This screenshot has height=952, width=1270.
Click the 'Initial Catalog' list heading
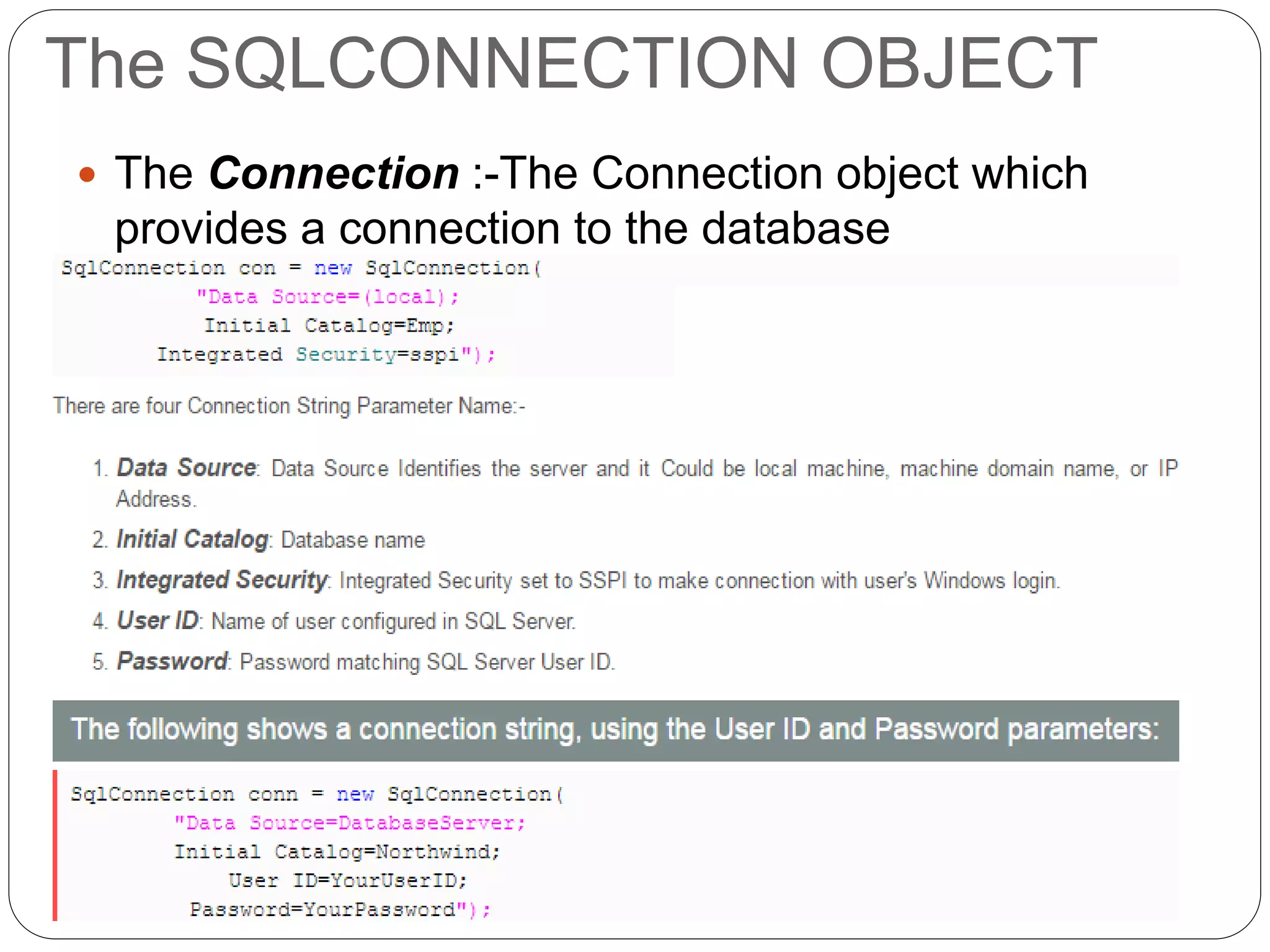click(x=192, y=539)
